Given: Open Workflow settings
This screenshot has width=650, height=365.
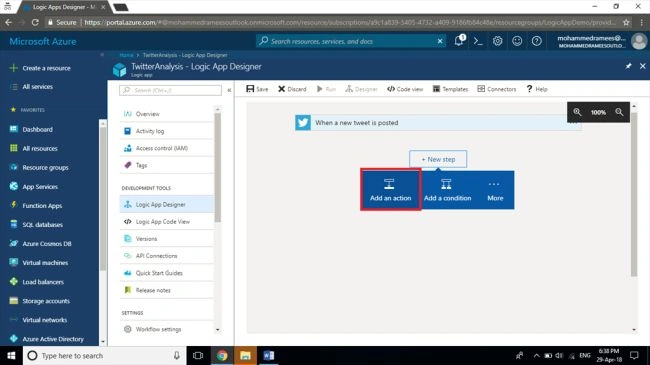Looking at the screenshot, I should pyautogui.click(x=167, y=329).
